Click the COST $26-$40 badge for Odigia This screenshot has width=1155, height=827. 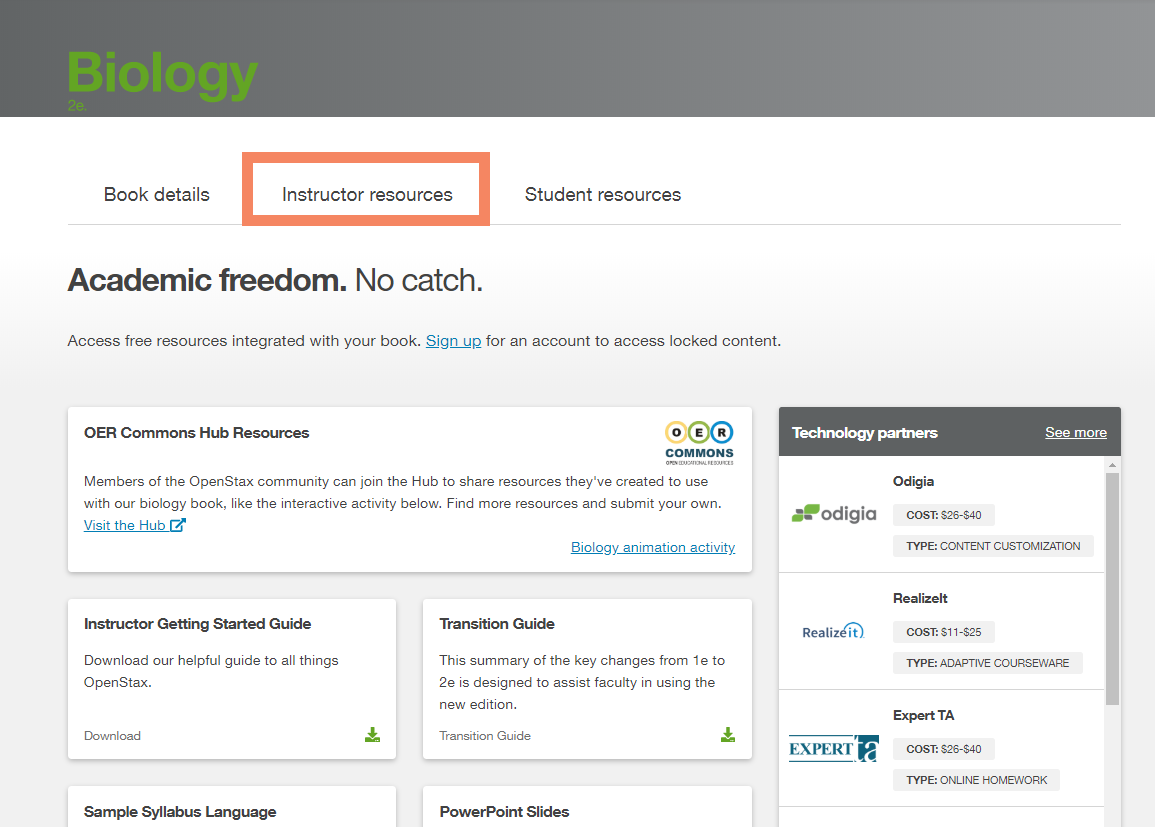[x=943, y=514]
